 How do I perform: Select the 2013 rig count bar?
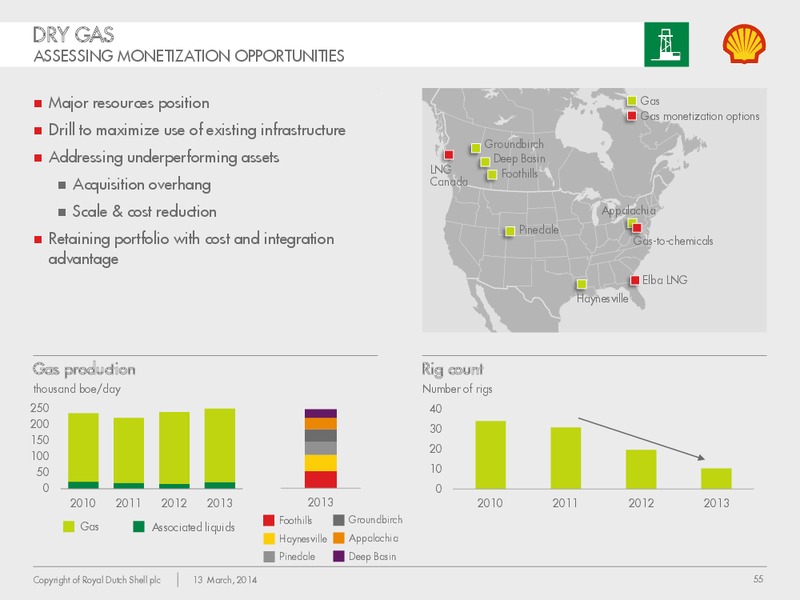point(716,479)
